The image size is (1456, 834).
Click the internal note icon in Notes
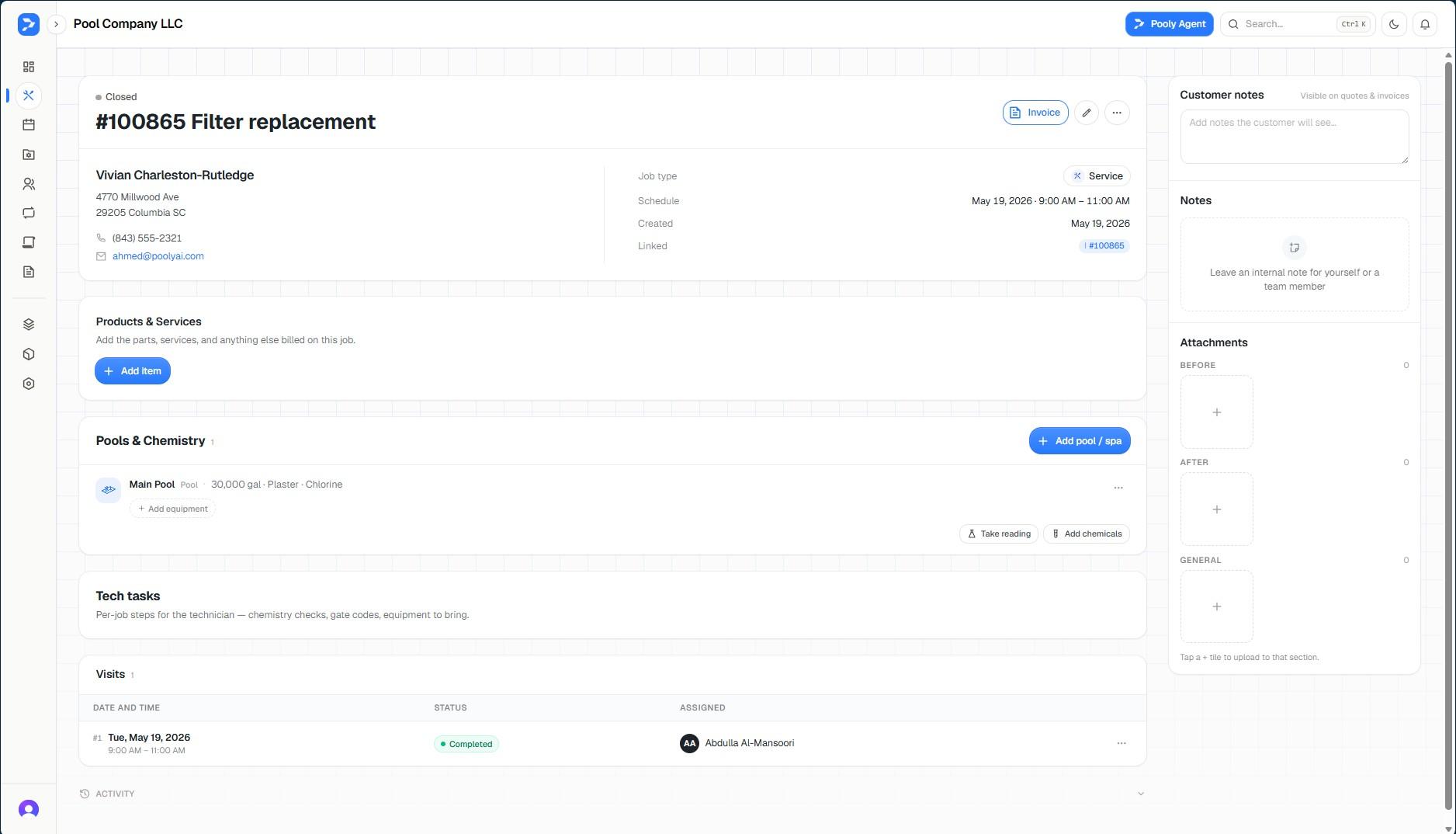(1295, 248)
